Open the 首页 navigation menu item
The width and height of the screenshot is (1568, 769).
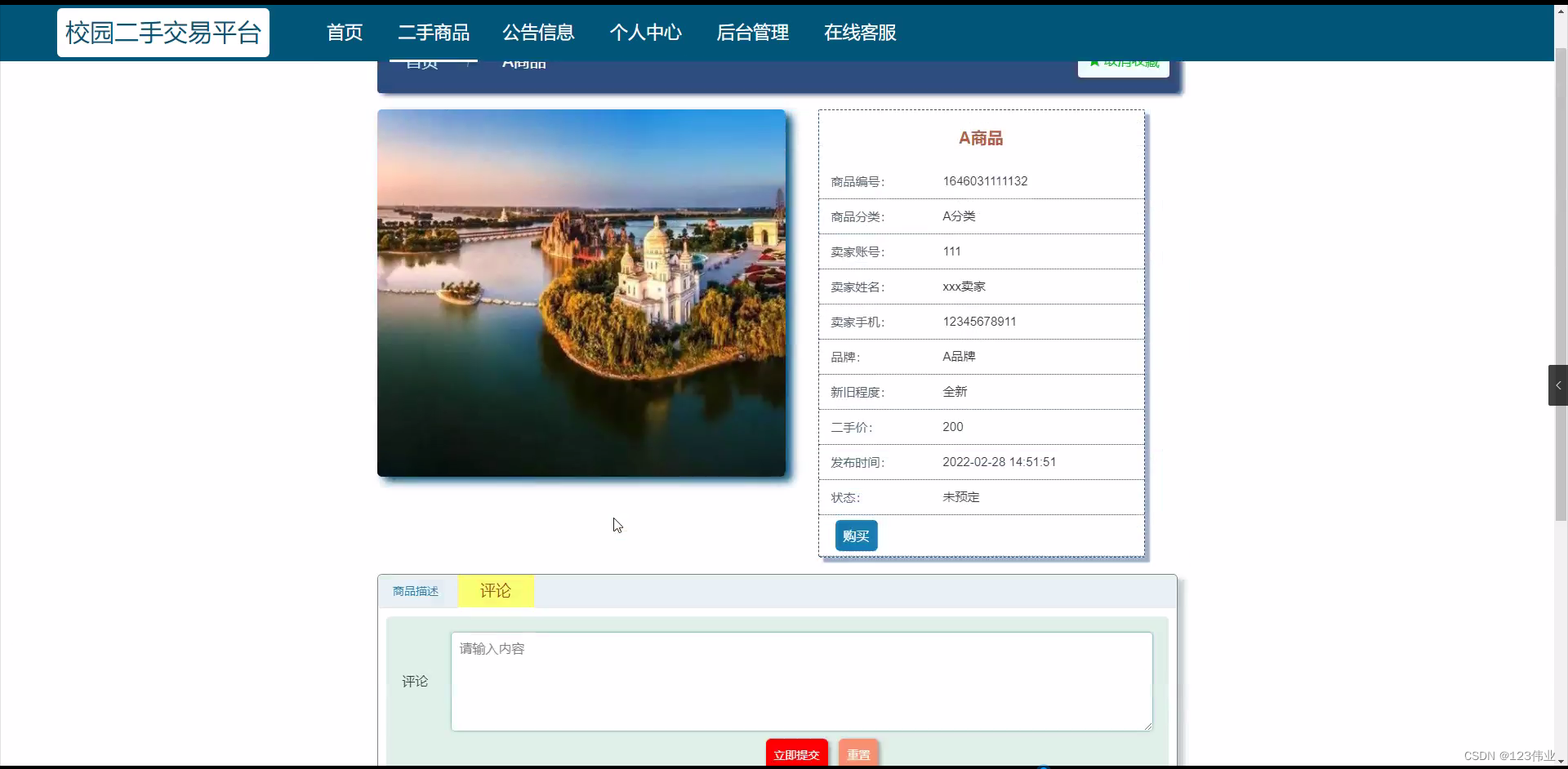344,33
